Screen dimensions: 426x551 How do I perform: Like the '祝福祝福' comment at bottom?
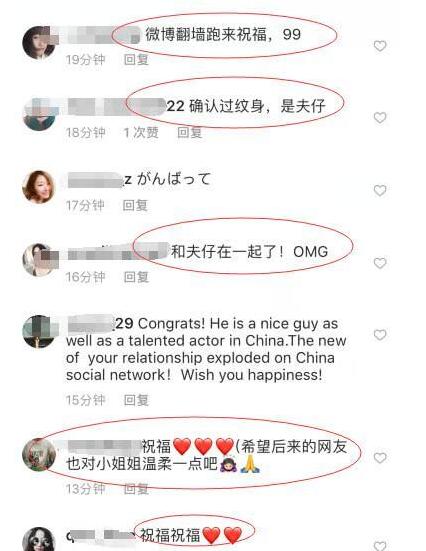coord(380,546)
